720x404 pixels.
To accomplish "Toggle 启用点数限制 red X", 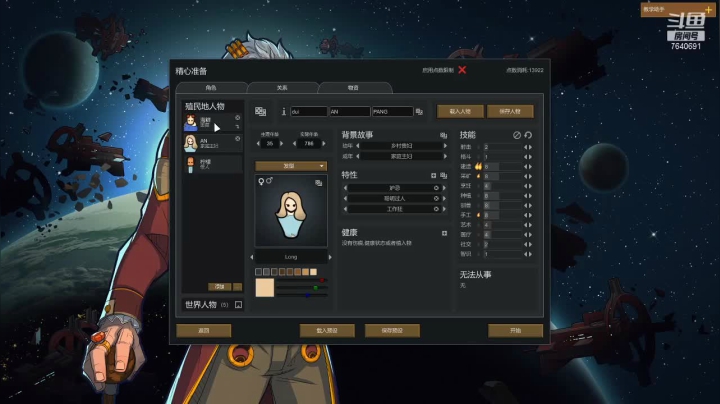I will pyautogui.click(x=462, y=70).
